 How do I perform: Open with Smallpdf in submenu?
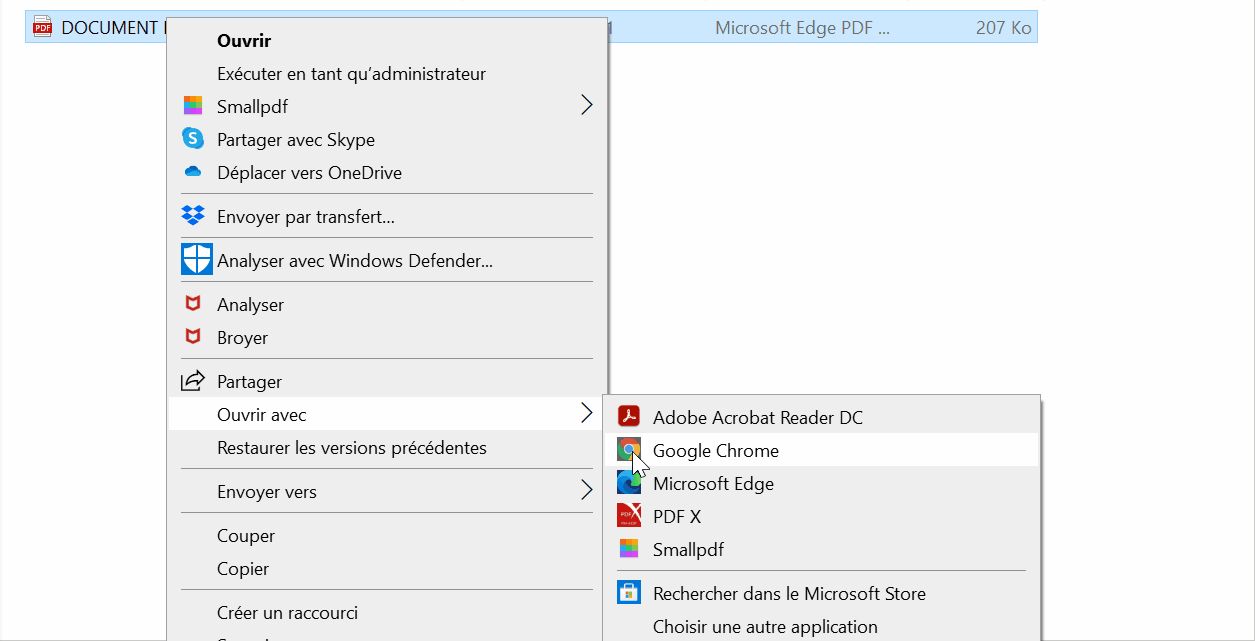pos(822,550)
